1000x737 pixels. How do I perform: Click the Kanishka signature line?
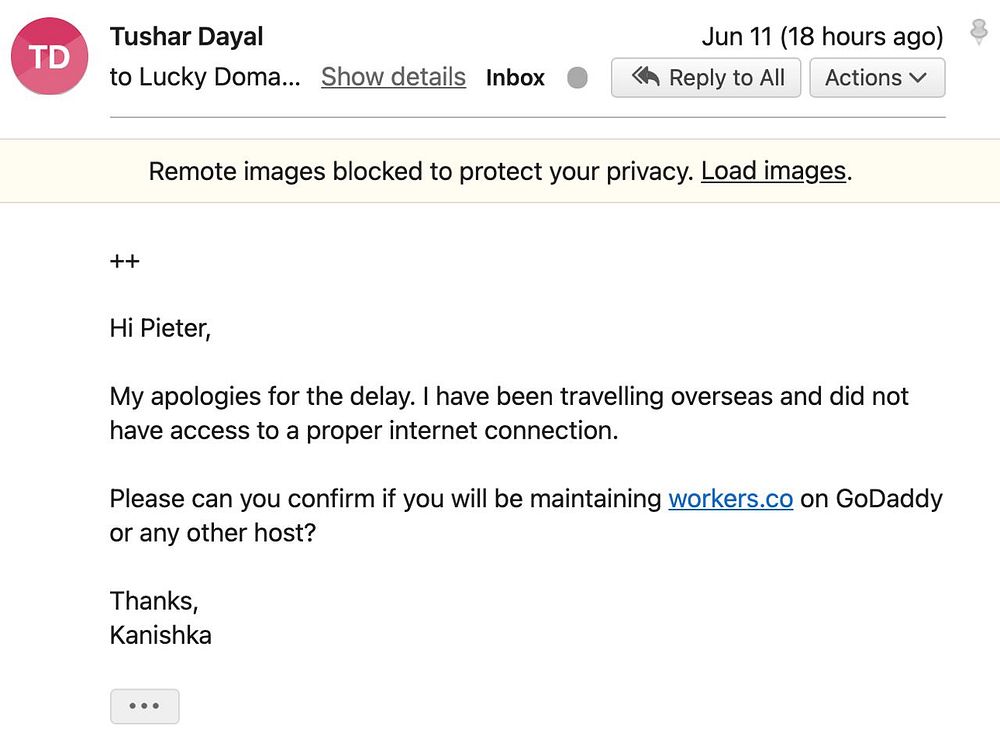160,635
